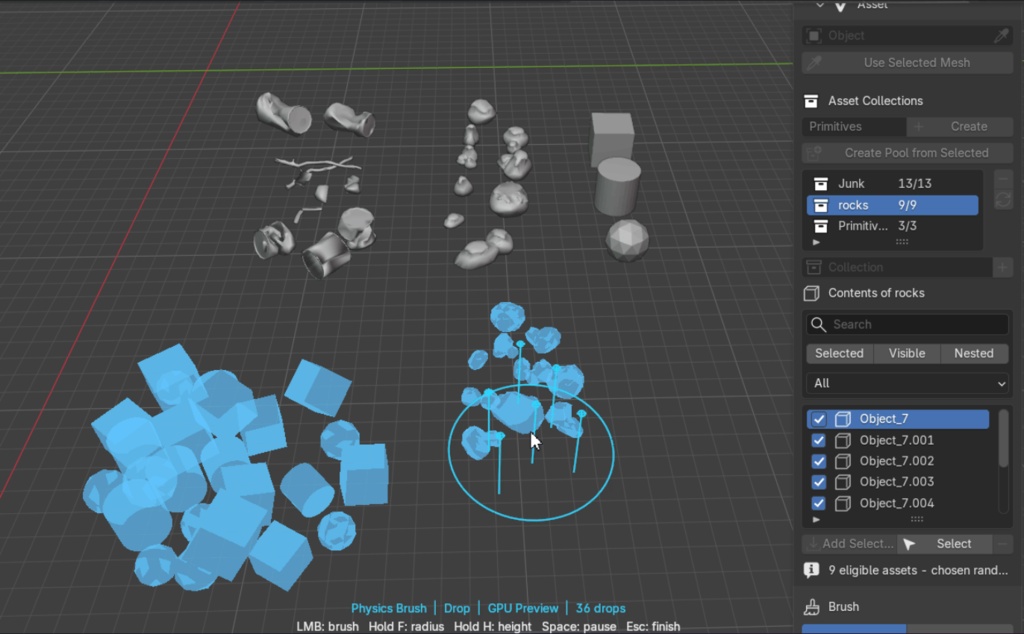This screenshot has width=1024, height=634.
Task: Click the info icon beside eligible assets message
Action: 811,570
